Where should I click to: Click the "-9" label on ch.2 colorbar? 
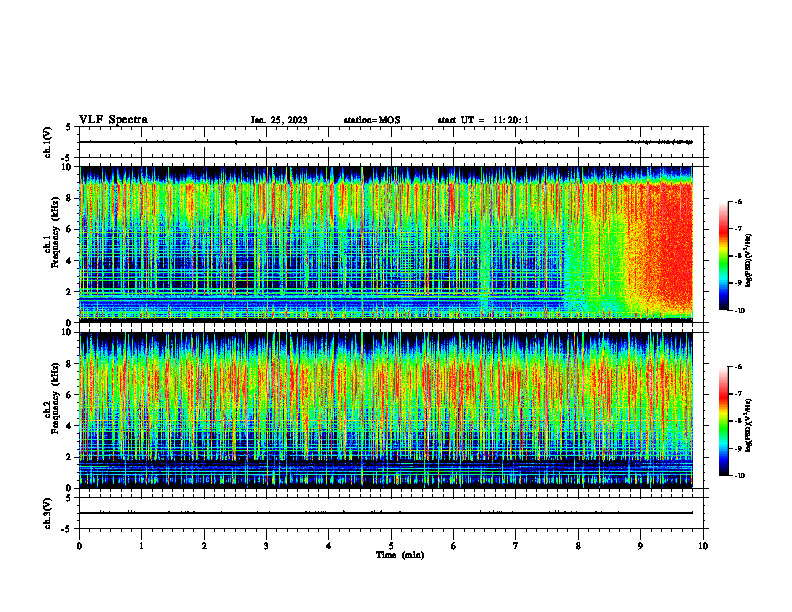tap(738, 448)
